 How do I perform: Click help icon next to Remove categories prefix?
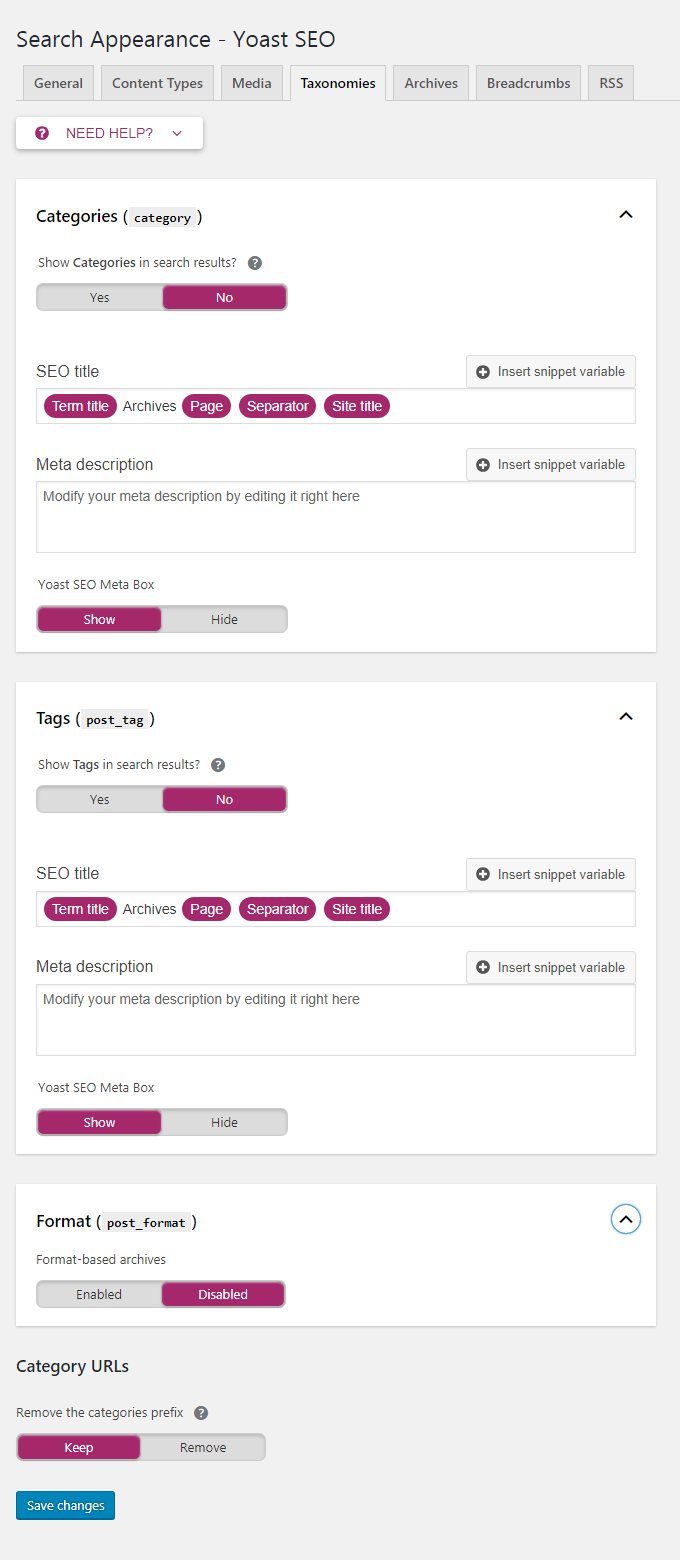click(201, 1413)
